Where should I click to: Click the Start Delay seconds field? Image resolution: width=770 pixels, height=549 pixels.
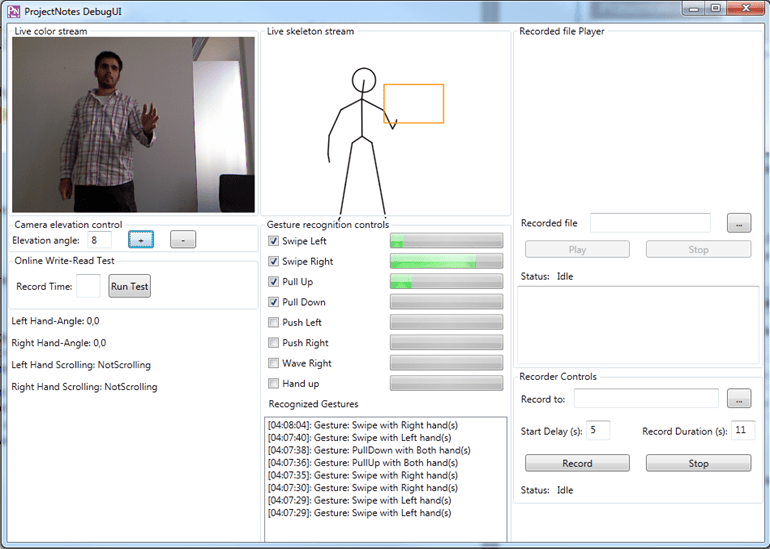click(x=598, y=430)
